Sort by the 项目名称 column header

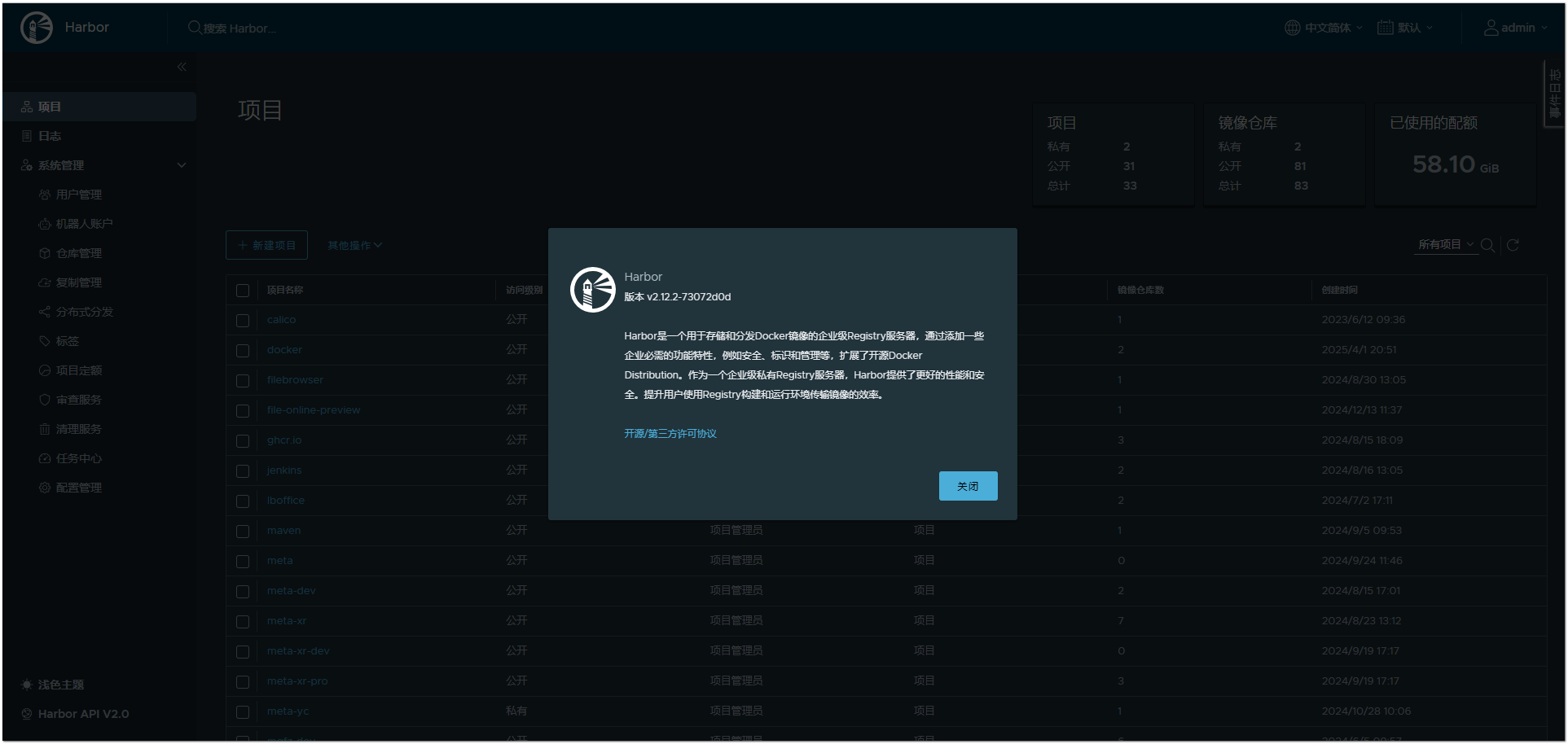point(285,290)
